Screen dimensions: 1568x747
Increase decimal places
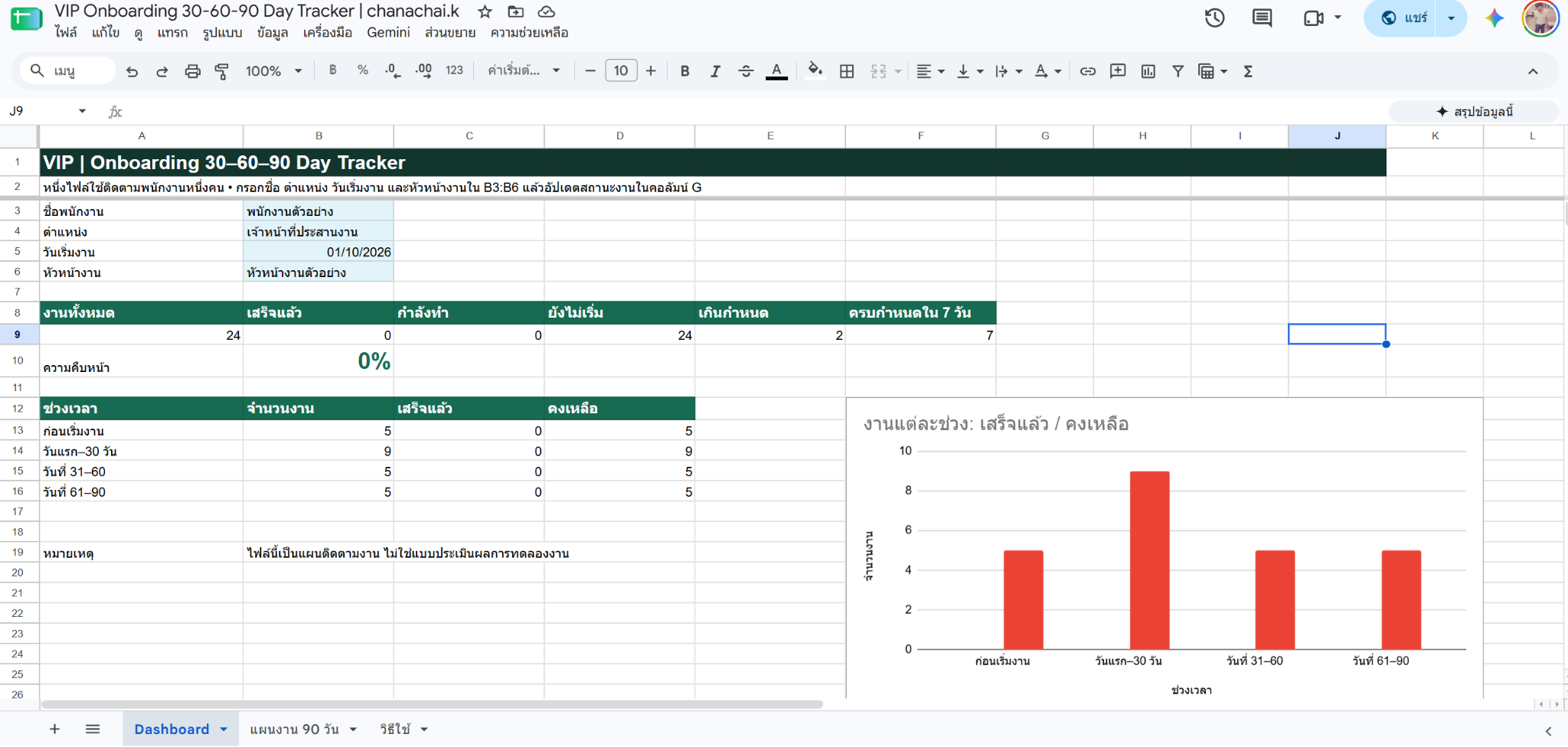point(423,70)
